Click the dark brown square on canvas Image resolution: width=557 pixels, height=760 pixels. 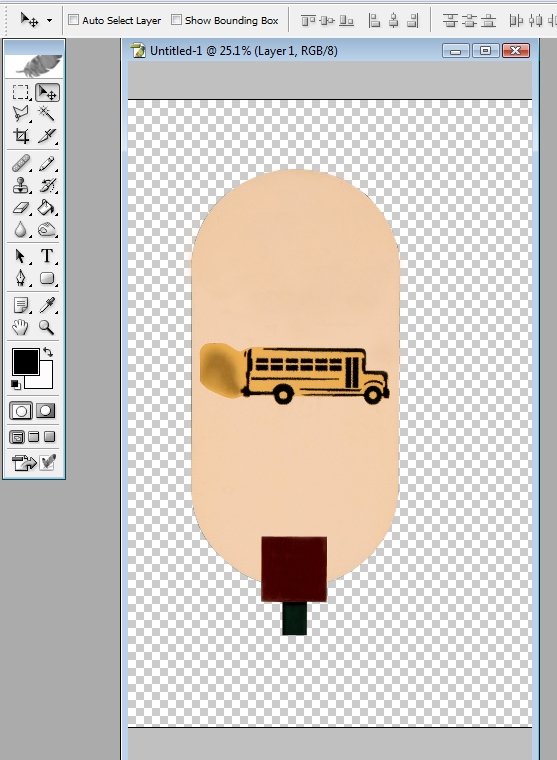tap(294, 569)
